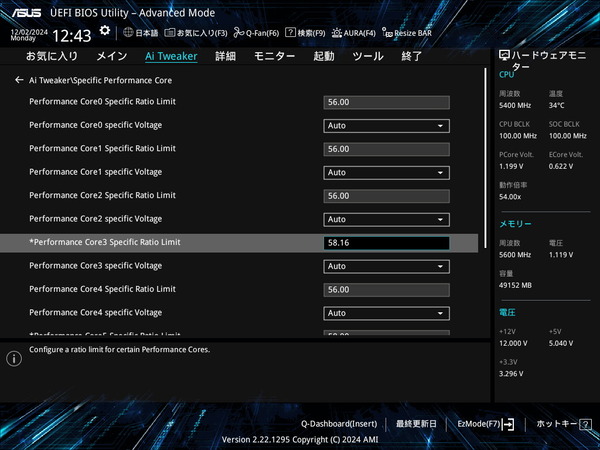600x450 pixels.
Task: Click Performance Core0 Specific Ratio Limit field
Action: 386,102
